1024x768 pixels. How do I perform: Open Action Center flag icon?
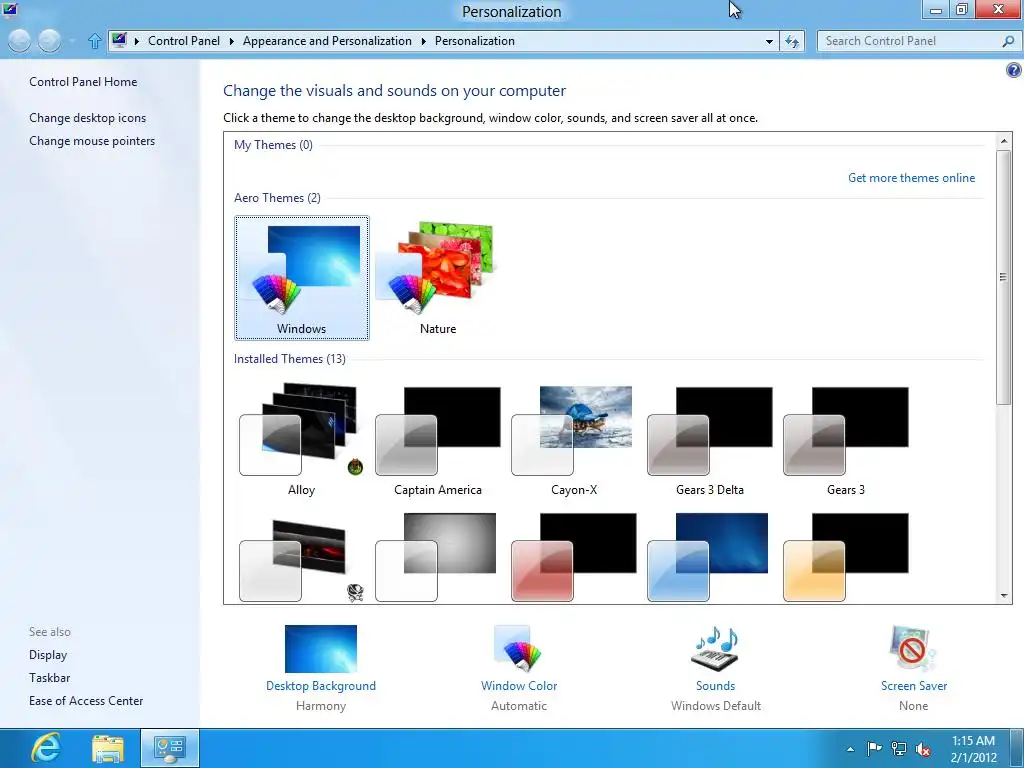click(x=874, y=748)
